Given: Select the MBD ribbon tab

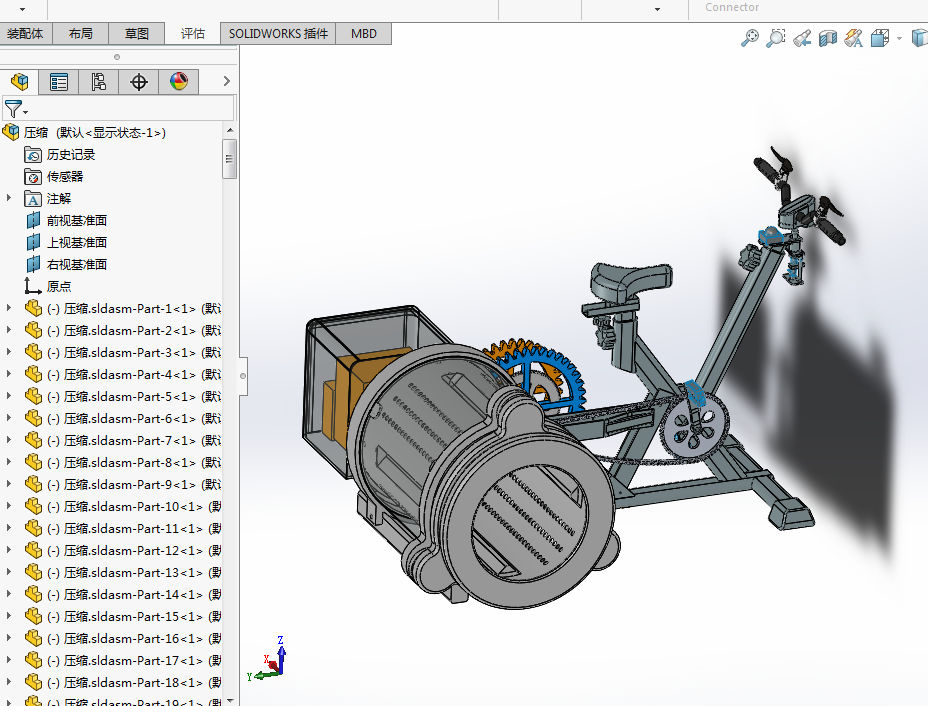Looking at the screenshot, I should 364,33.
